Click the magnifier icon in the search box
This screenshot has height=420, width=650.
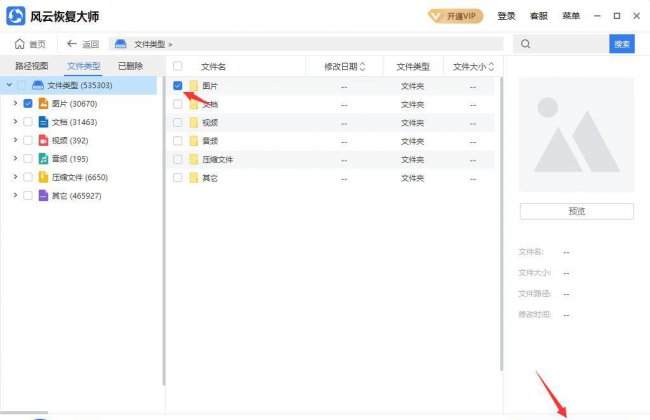click(525, 44)
